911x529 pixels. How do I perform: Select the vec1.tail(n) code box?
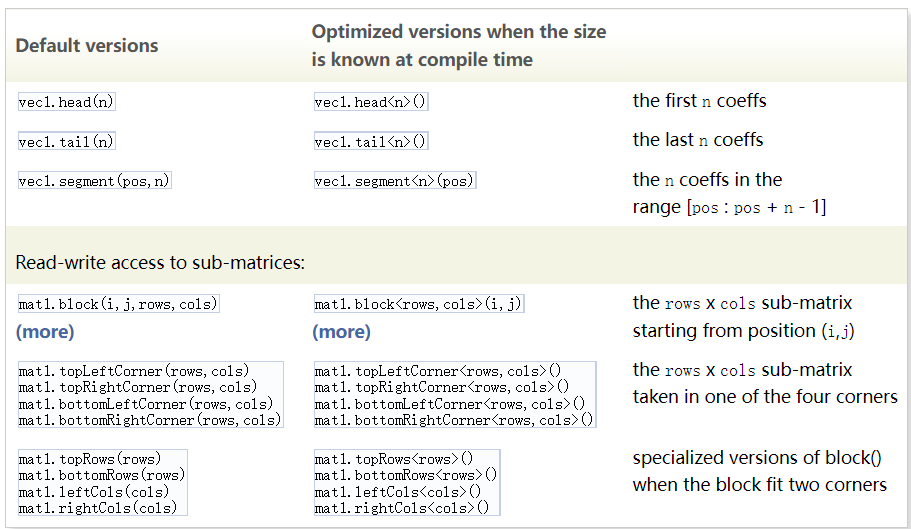(x=67, y=142)
